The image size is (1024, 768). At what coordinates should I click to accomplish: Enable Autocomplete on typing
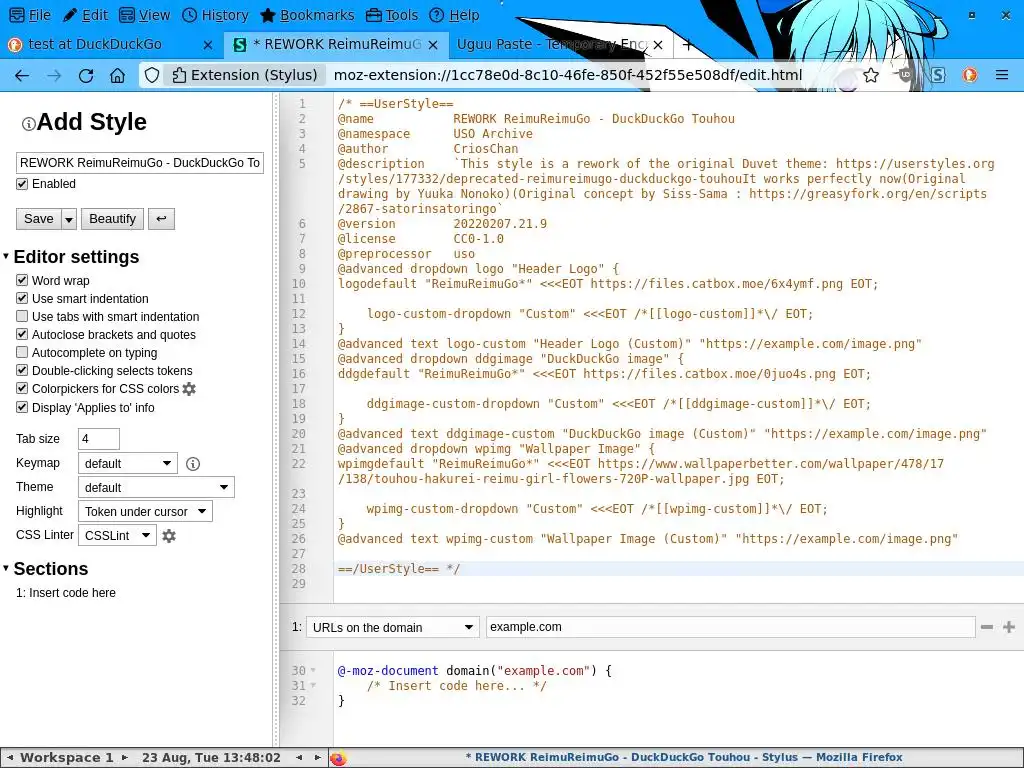coord(22,353)
